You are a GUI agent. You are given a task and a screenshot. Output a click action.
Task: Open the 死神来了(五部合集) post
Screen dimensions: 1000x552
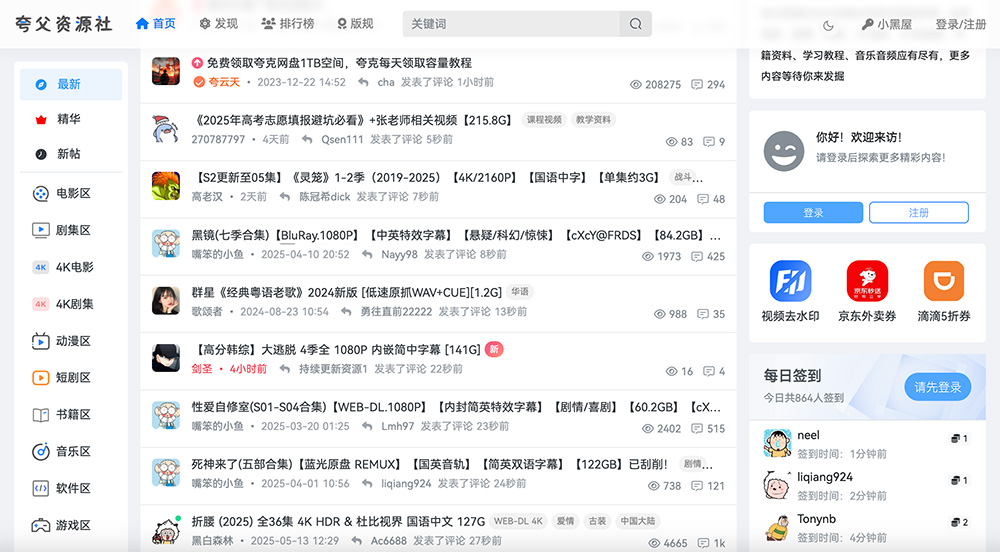pyautogui.click(x=429, y=464)
